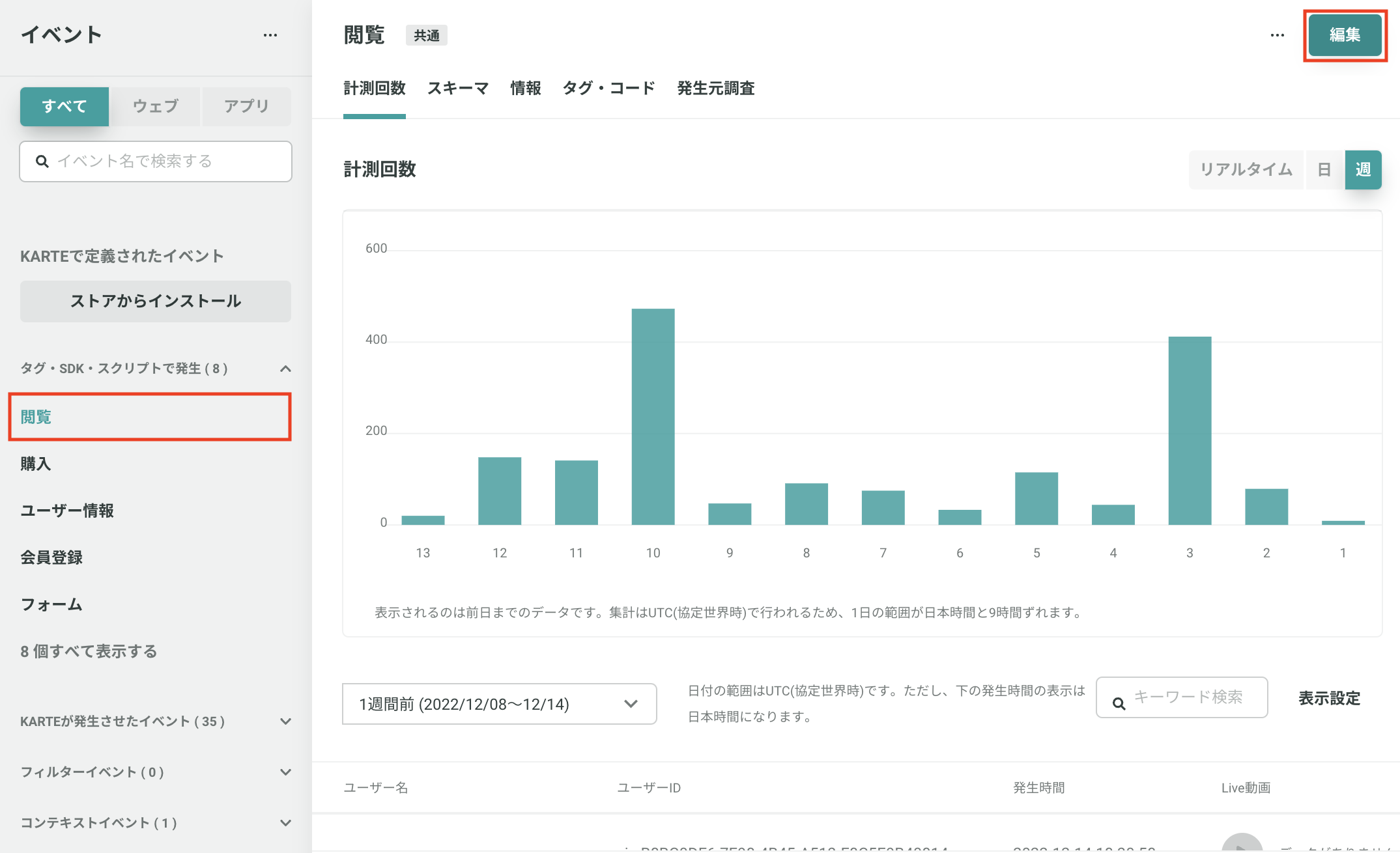The height and width of the screenshot is (853, 1400).
Task: Focus the イベント名で検索する search field
Action: [x=156, y=161]
